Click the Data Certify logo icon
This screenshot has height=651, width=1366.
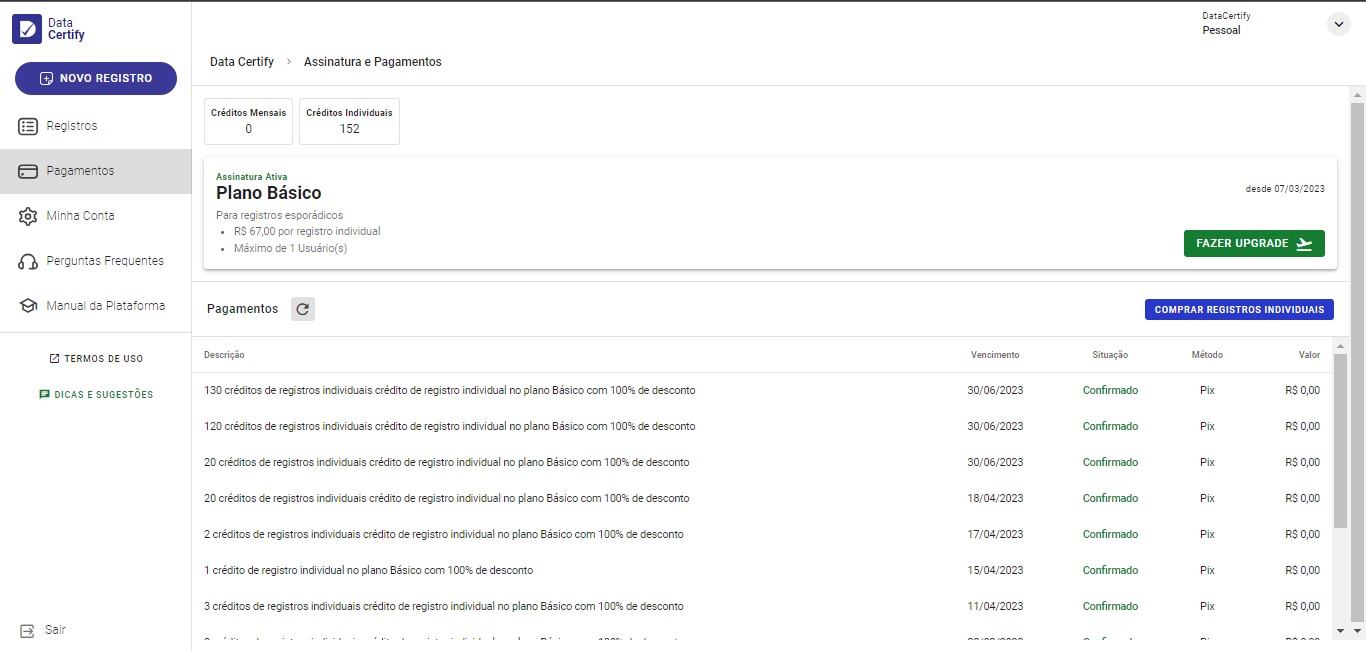27,29
